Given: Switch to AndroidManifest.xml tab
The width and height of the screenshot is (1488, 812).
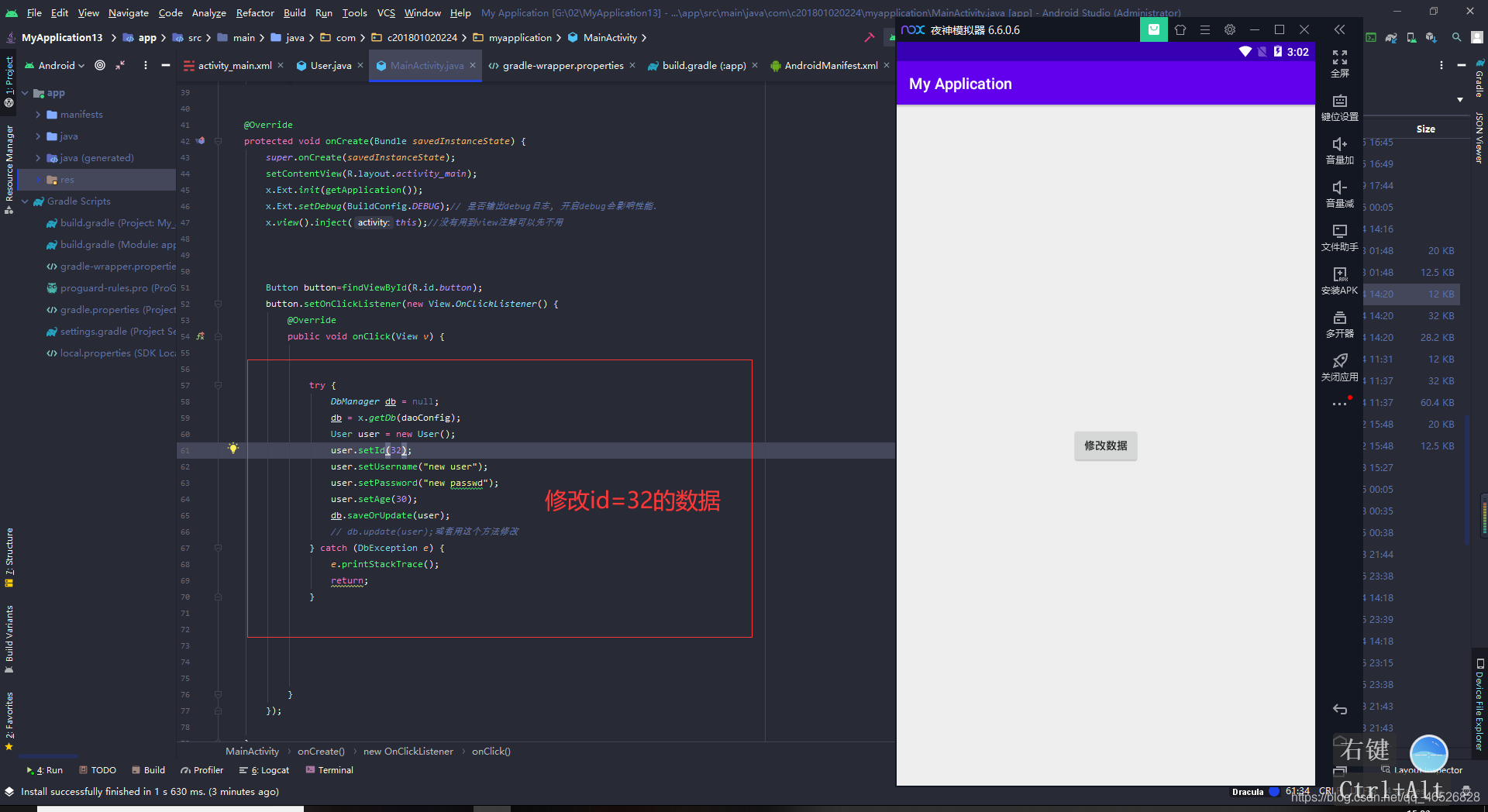Looking at the screenshot, I should [831, 66].
